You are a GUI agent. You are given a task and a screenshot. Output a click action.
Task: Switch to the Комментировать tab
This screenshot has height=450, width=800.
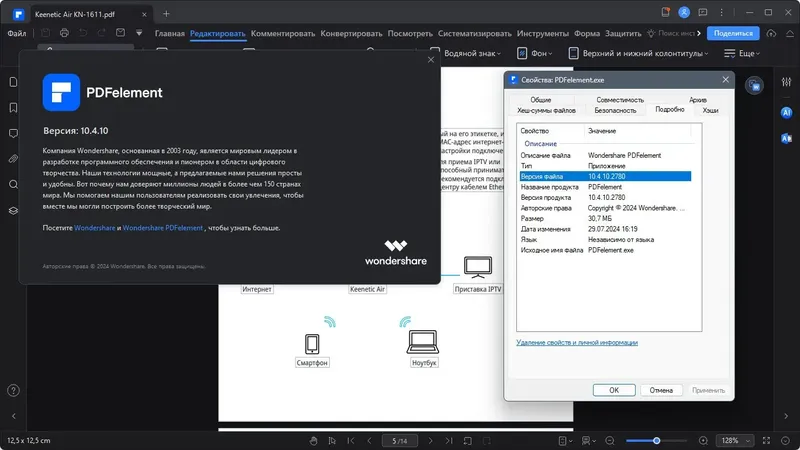[x=283, y=33]
